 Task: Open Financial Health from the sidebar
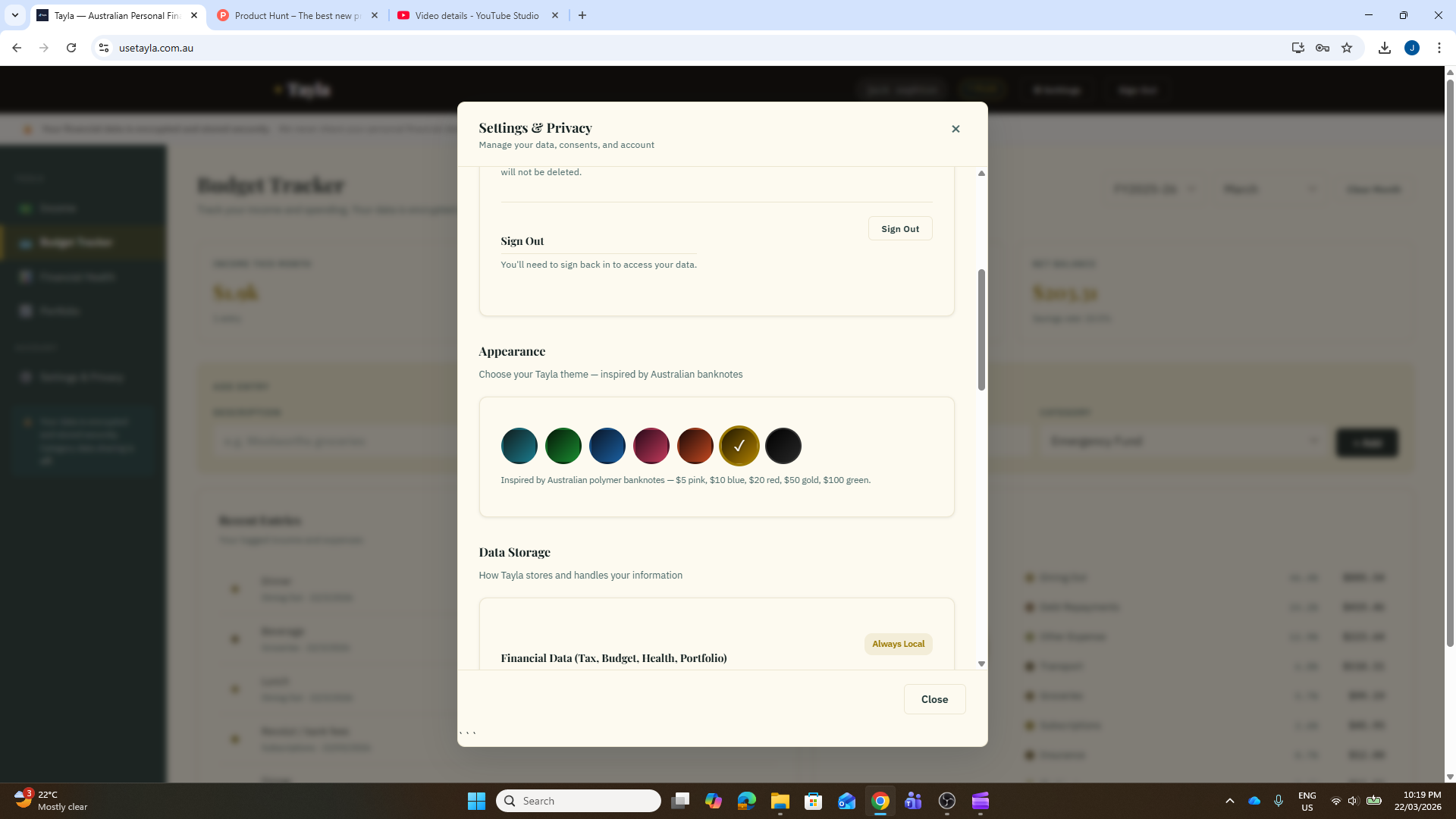tap(76, 276)
